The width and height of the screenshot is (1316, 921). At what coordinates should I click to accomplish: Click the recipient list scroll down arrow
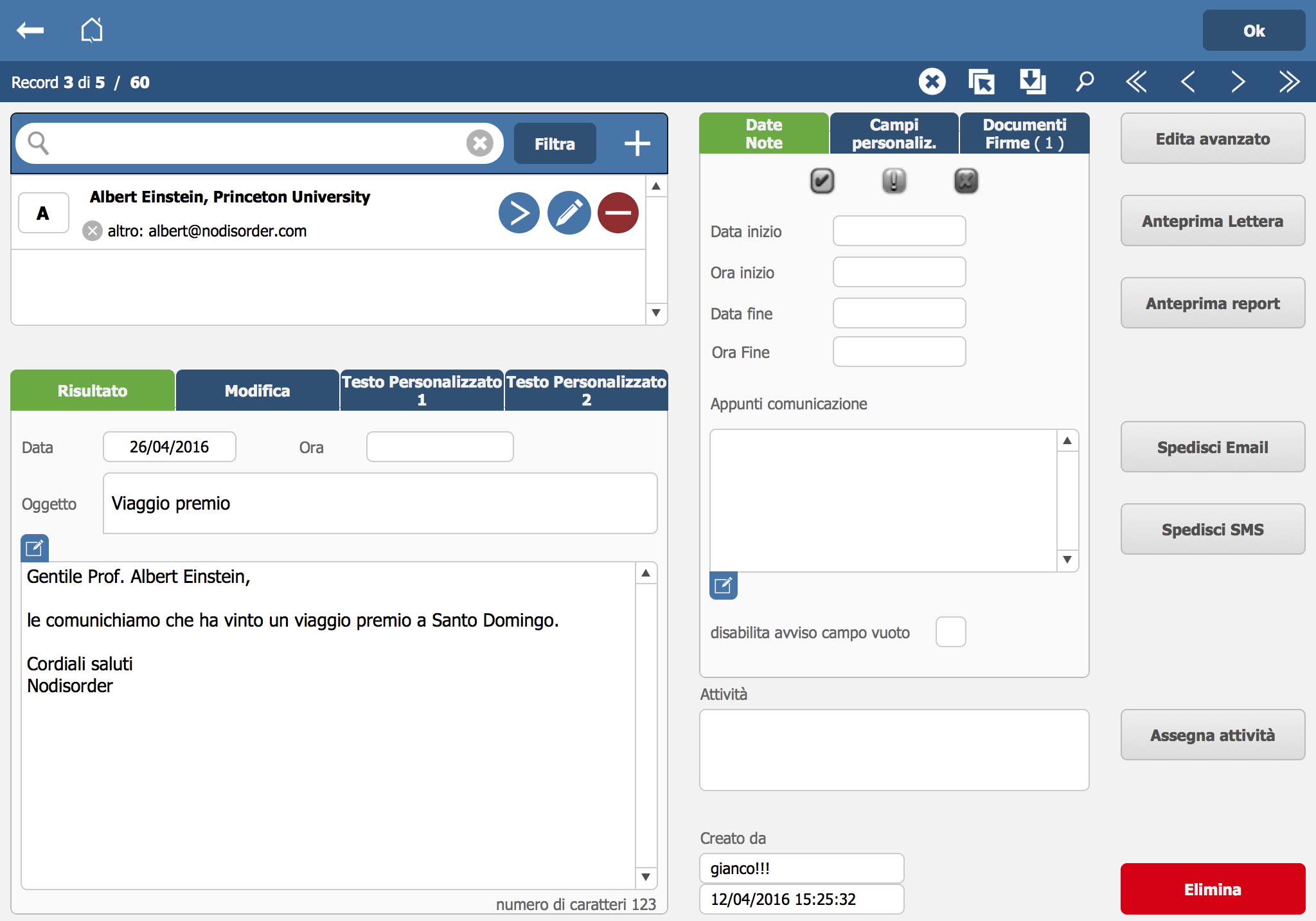coord(656,313)
